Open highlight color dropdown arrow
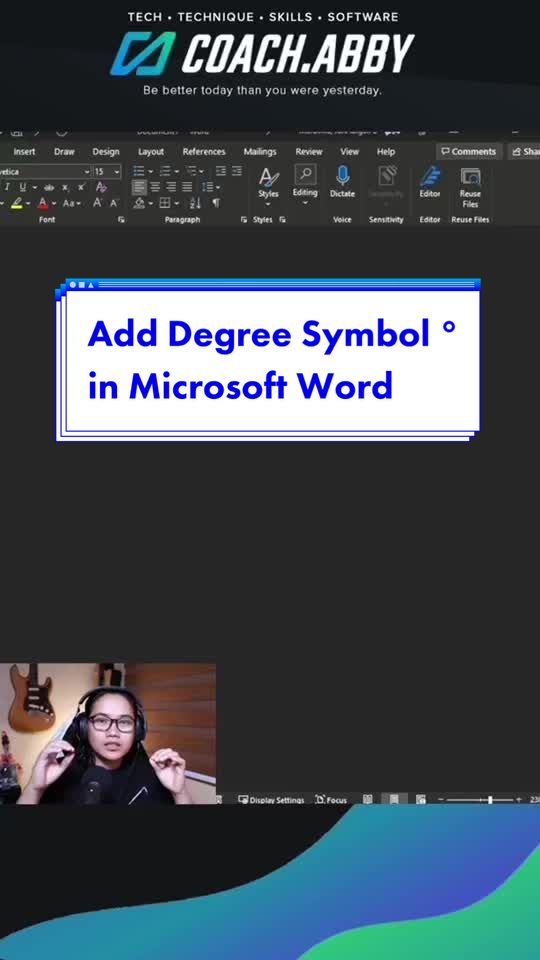 (x=29, y=203)
